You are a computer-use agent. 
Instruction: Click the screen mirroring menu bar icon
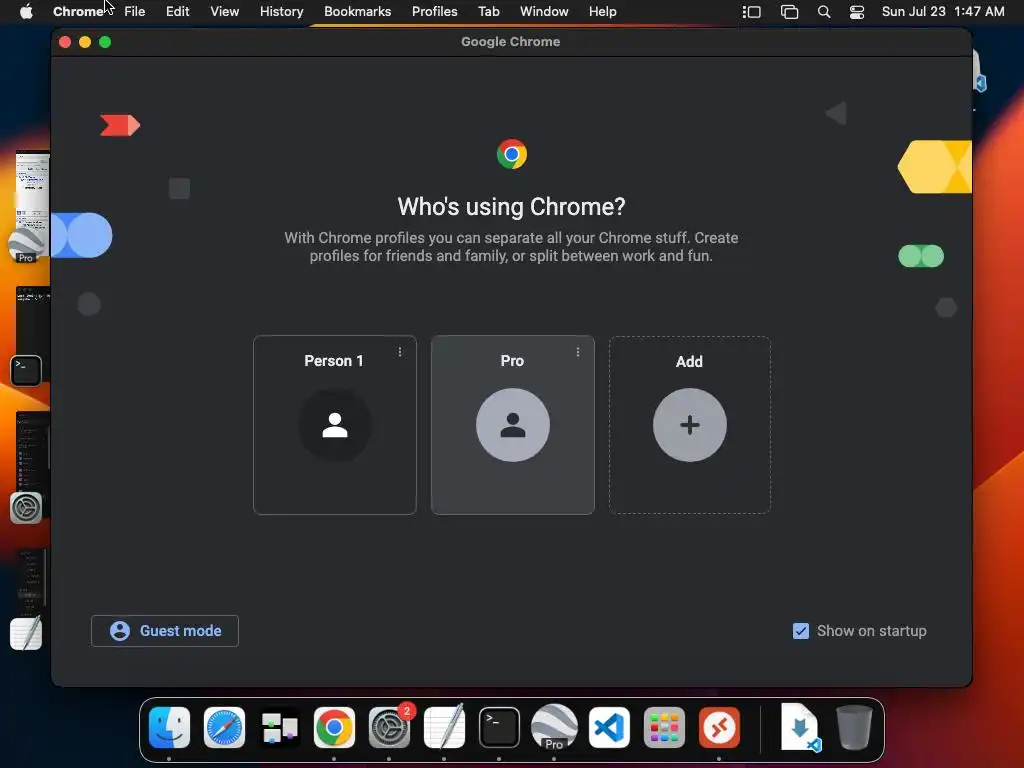790,12
